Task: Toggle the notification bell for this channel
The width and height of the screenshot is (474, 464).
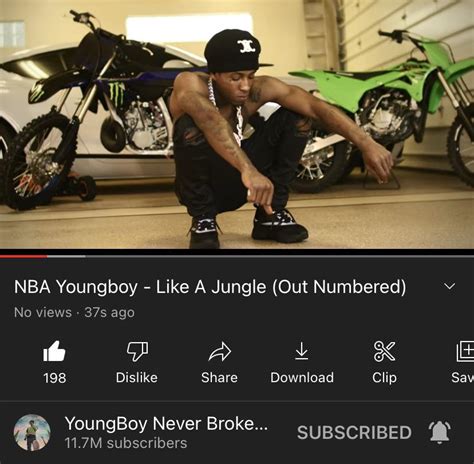Action: (440, 432)
